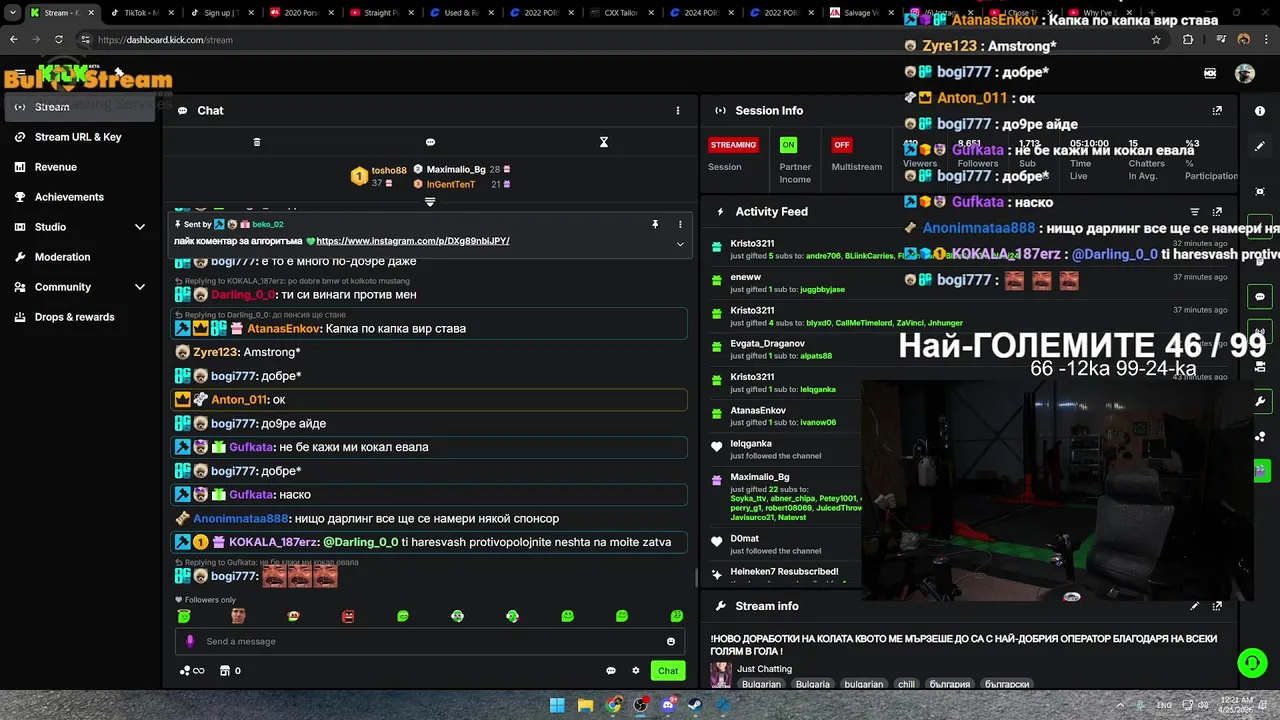Click username Darling_0_0 in chat
The height and width of the screenshot is (720, 1280).
[x=243, y=295]
